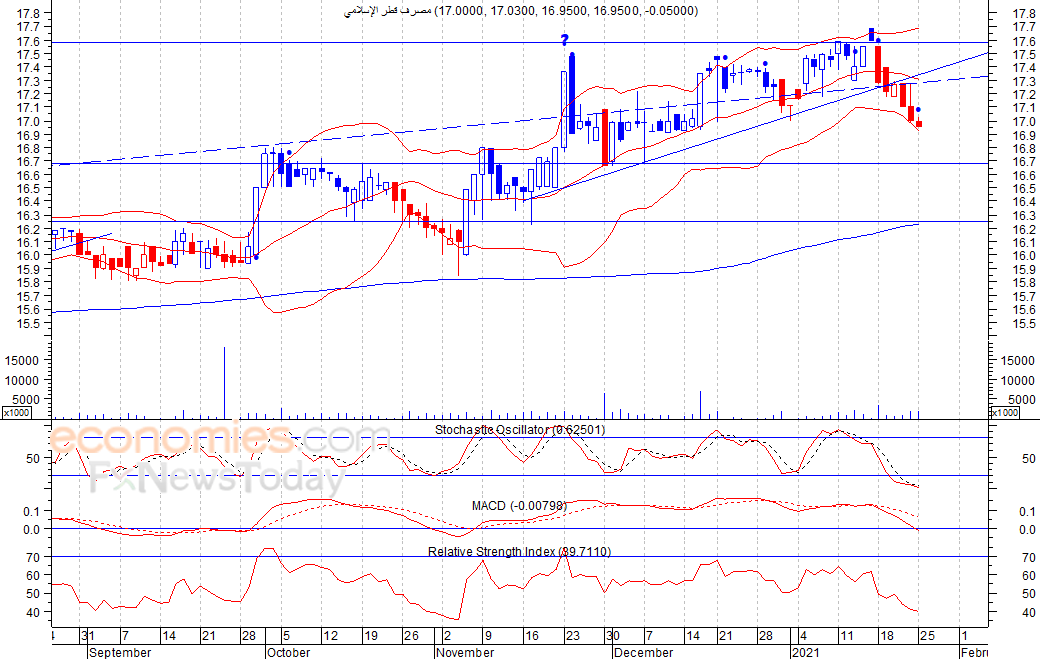Click date 25 on the time axis
Viewport: 1040px width, 659px height.
click(x=927, y=636)
